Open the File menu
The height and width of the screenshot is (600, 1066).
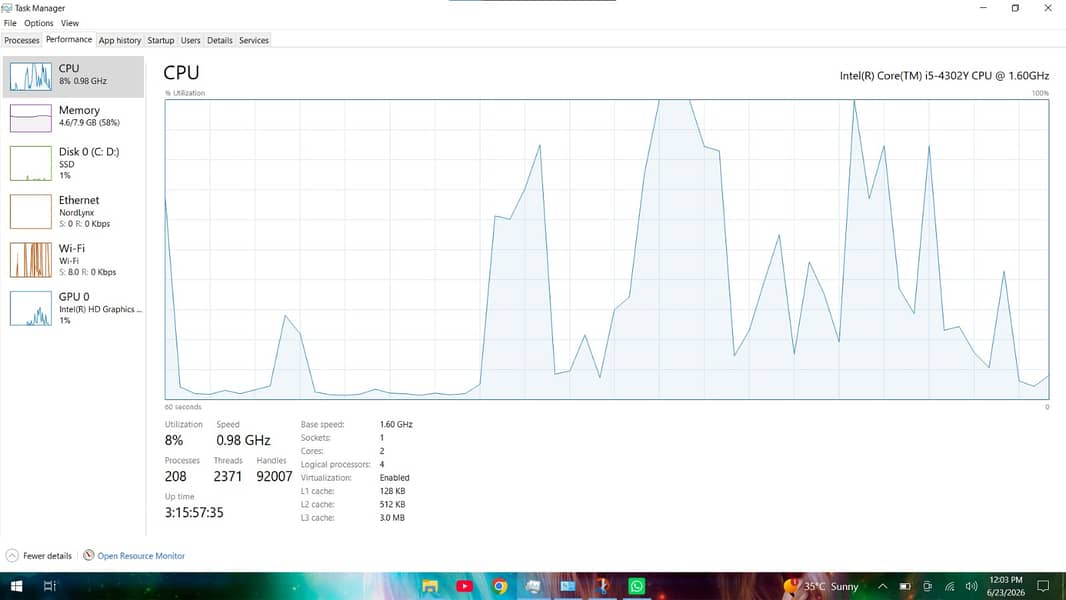click(x=10, y=23)
